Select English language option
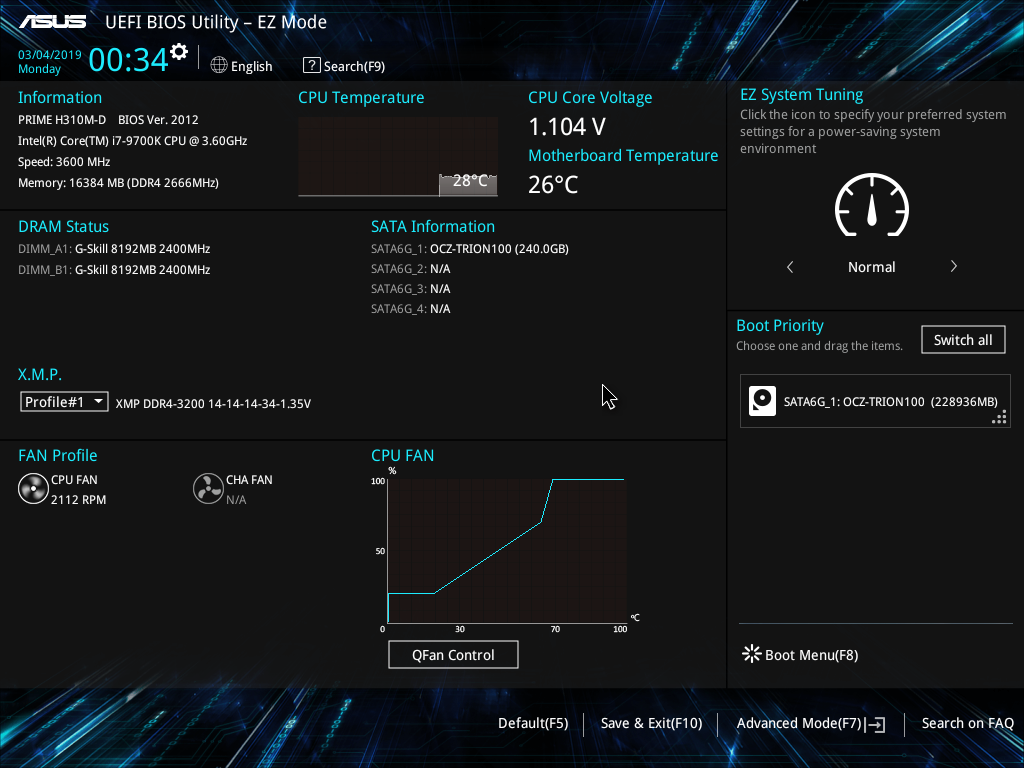The width and height of the screenshot is (1024, 768). click(x=251, y=66)
